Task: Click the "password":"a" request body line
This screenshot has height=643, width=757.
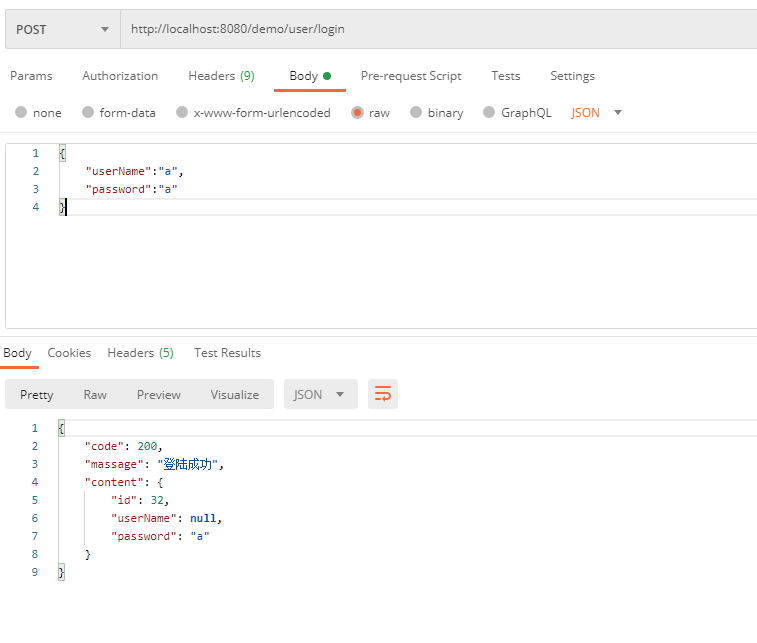Action: tap(131, 189)
